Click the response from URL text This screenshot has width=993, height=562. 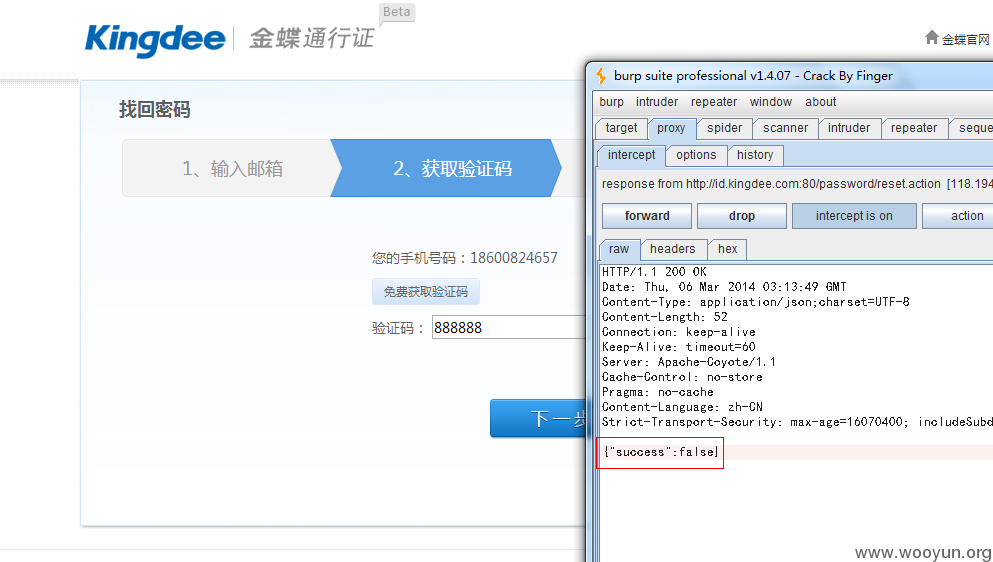797,184
